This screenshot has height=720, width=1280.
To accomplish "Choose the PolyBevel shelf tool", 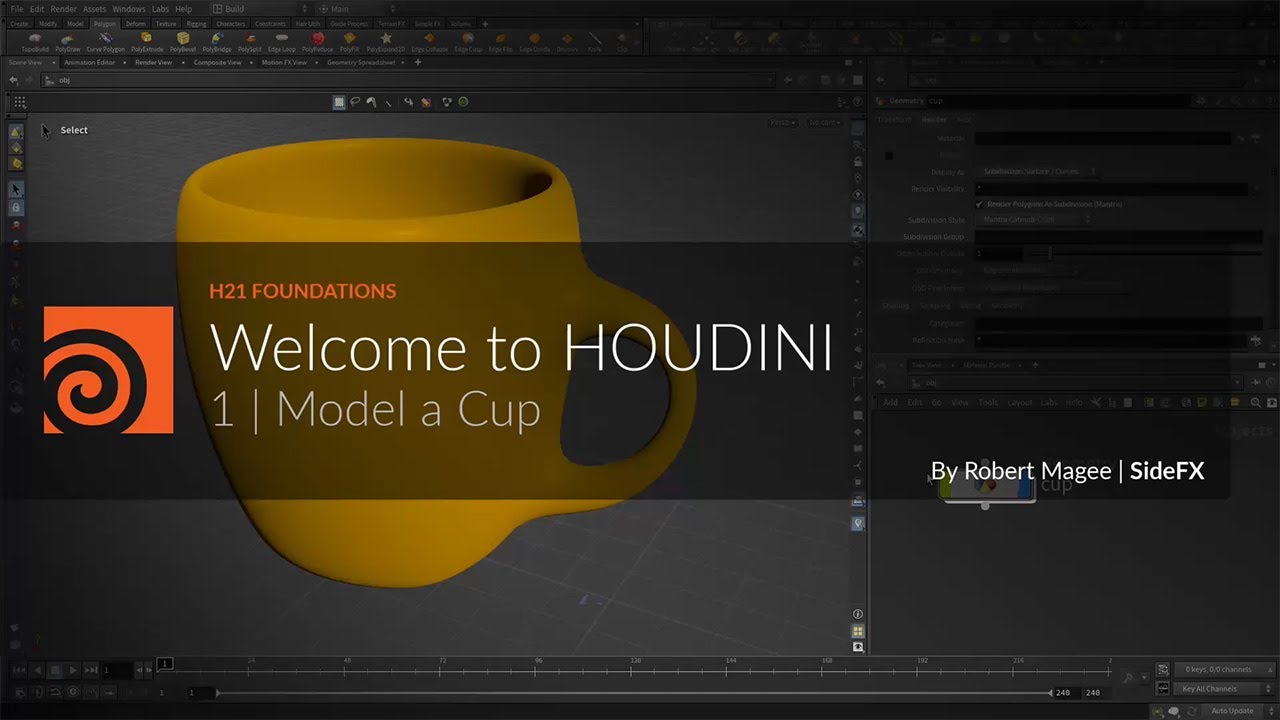I will click(x=183, y=42).
